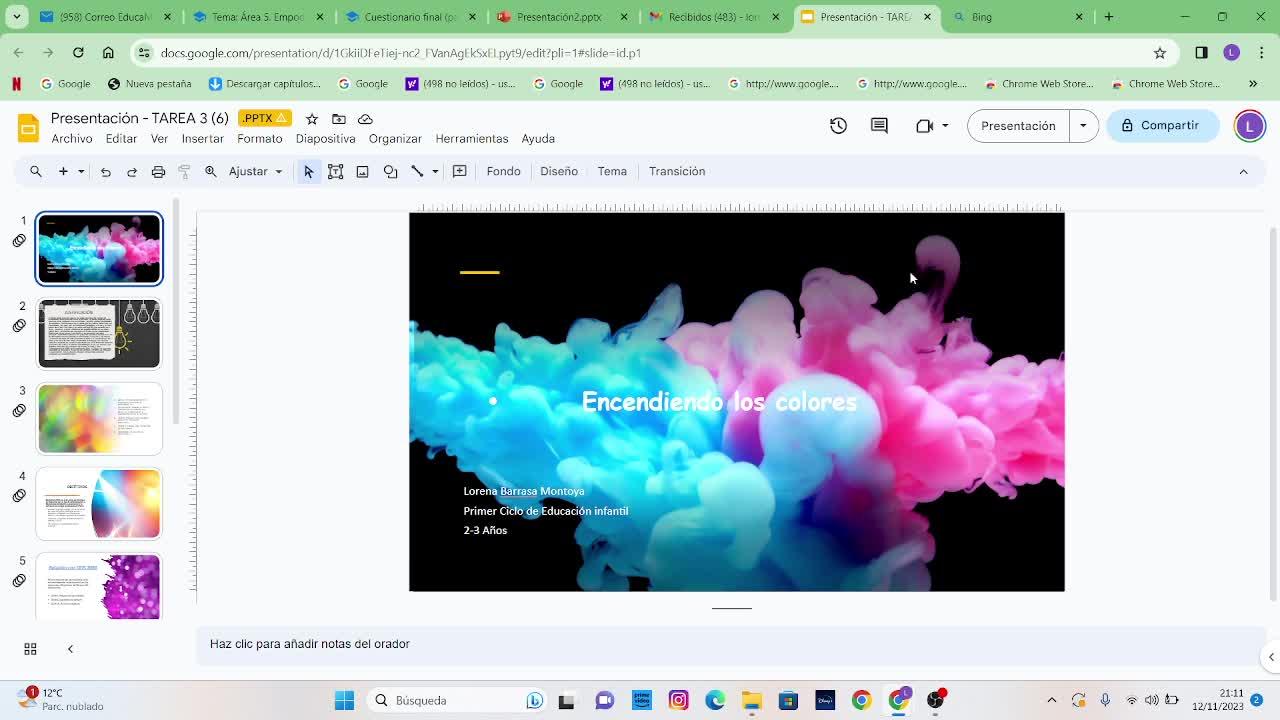Open the Ajustar zoom dropdown
Screen dimensions: 1280x720
255,172
